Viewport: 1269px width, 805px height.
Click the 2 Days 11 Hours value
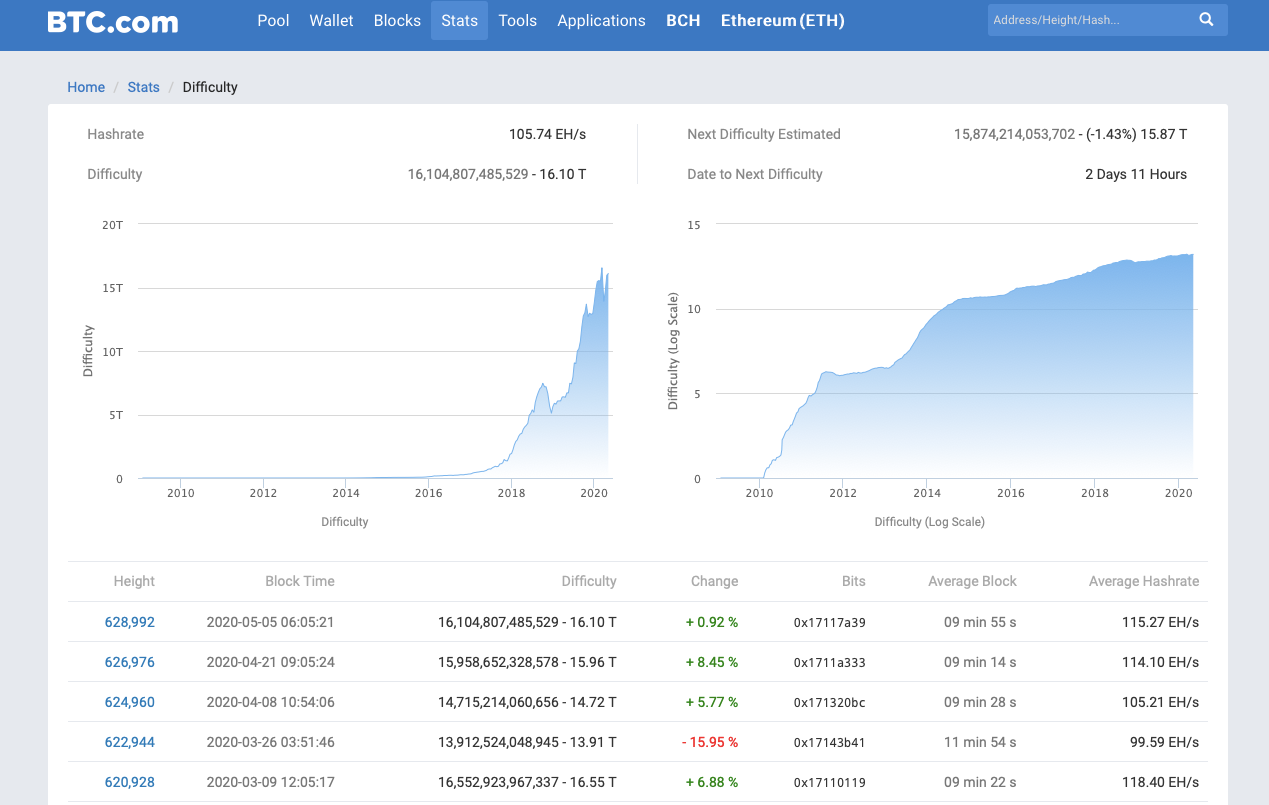point(1136,174)
